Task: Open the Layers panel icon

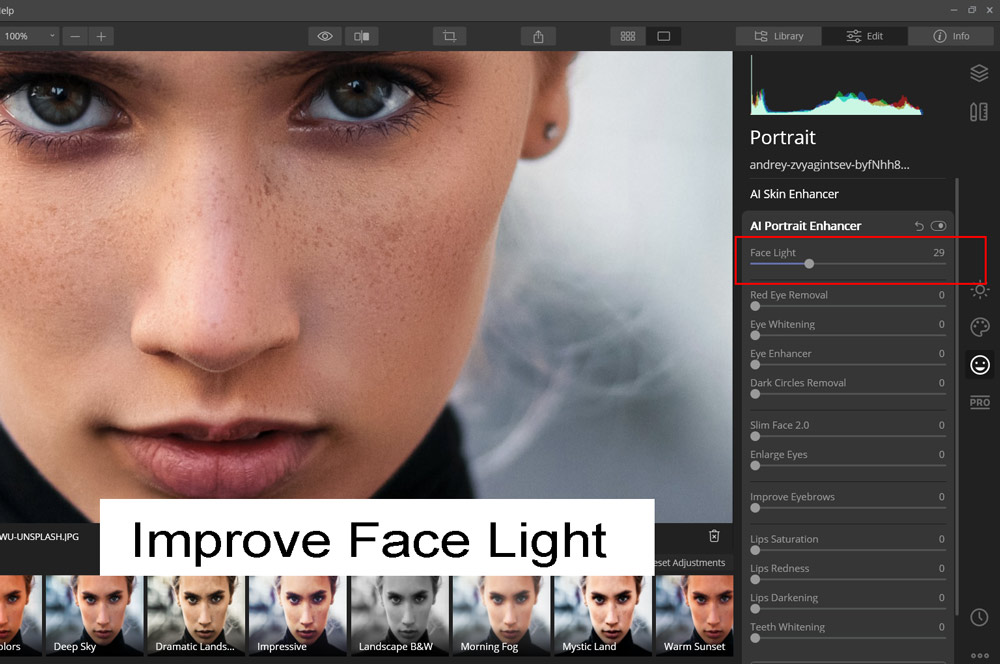Action: tap(979, 73)
